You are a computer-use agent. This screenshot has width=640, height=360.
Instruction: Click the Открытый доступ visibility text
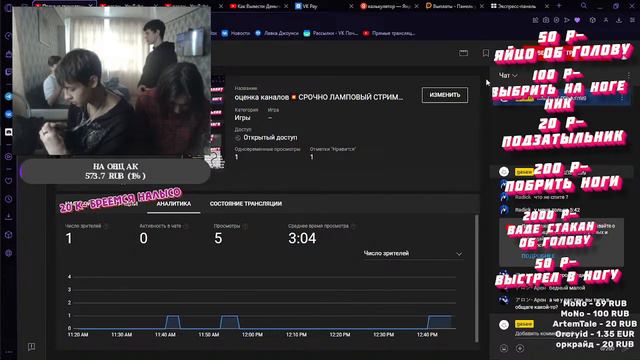pyautogui.click(x=270, y=138)
